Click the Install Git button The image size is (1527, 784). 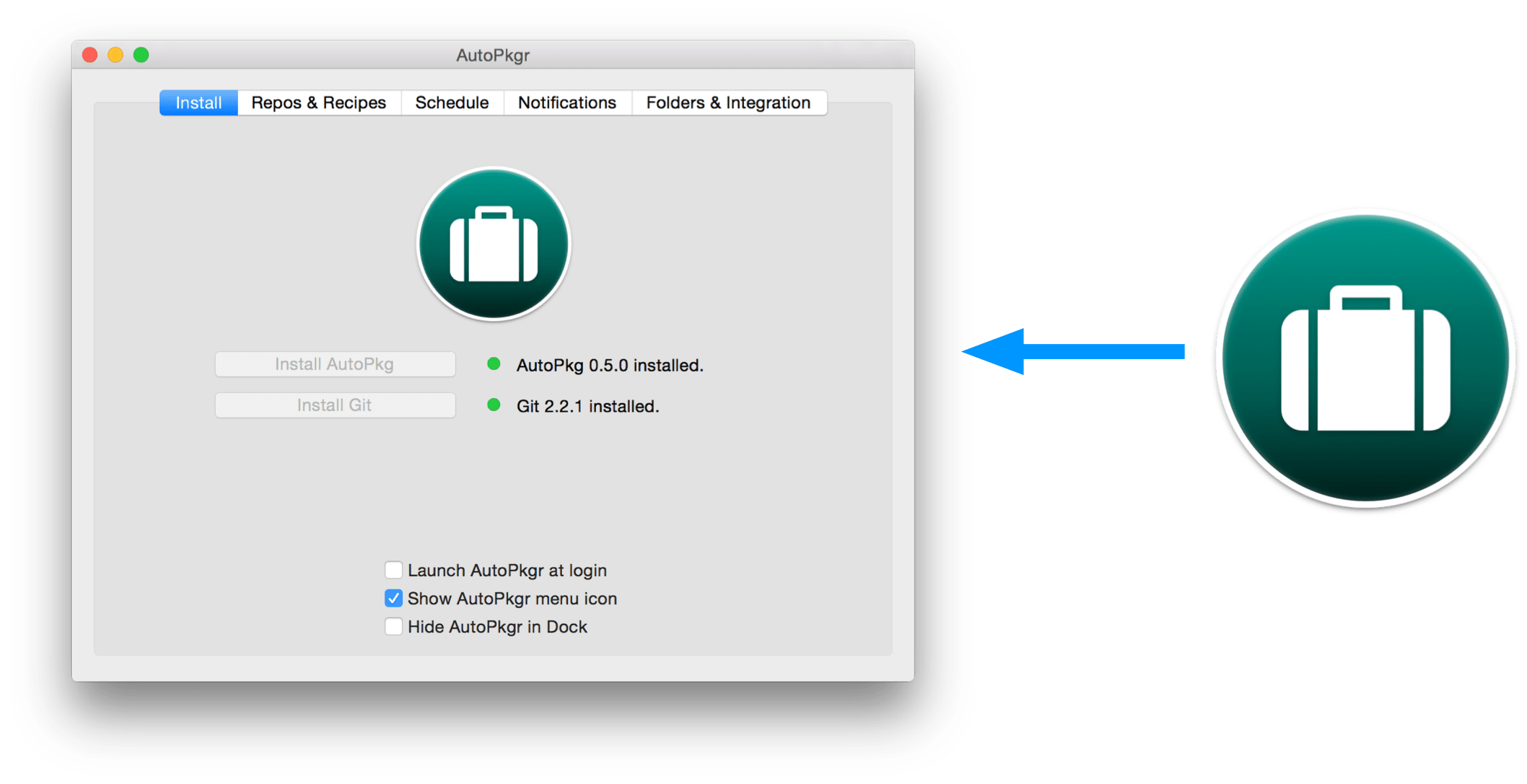[335, 405]
